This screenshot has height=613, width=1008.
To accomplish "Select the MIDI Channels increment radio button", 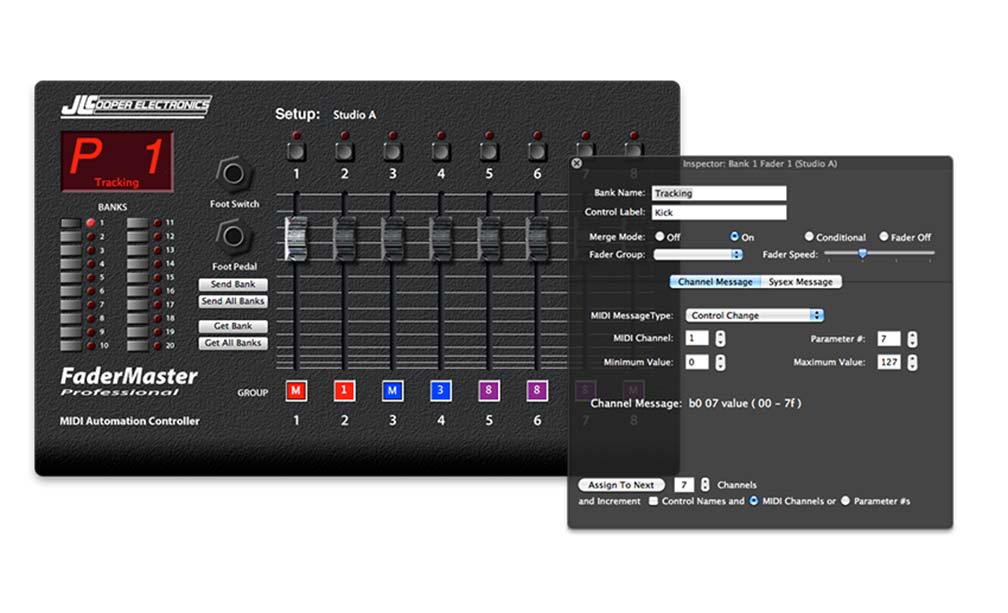I will coord(753,501).
